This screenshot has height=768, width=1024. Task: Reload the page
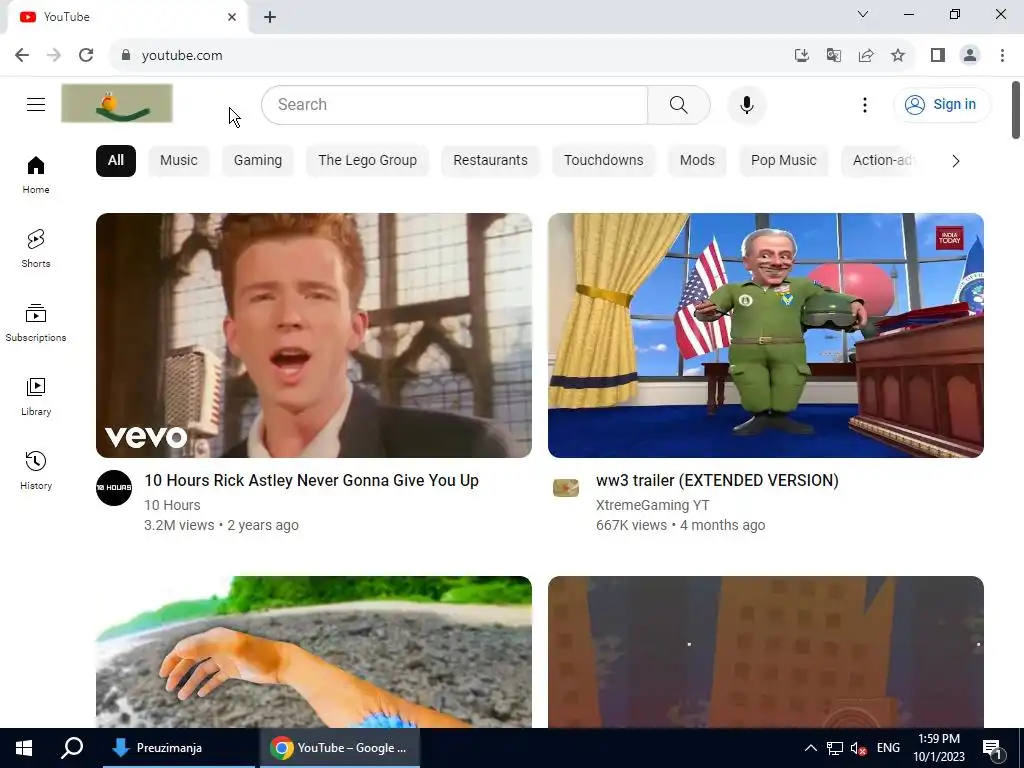(x=86, y=55)
